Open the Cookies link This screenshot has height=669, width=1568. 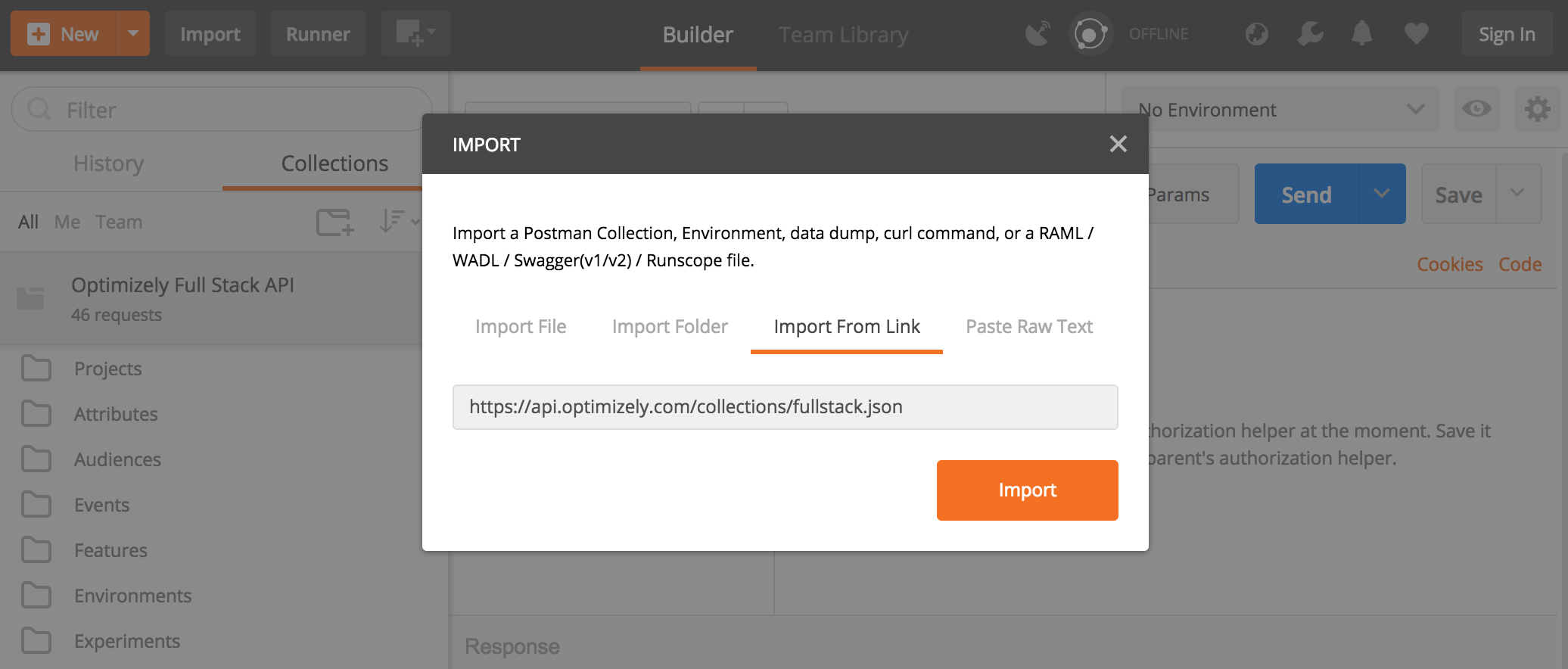tap(1449, 264)
